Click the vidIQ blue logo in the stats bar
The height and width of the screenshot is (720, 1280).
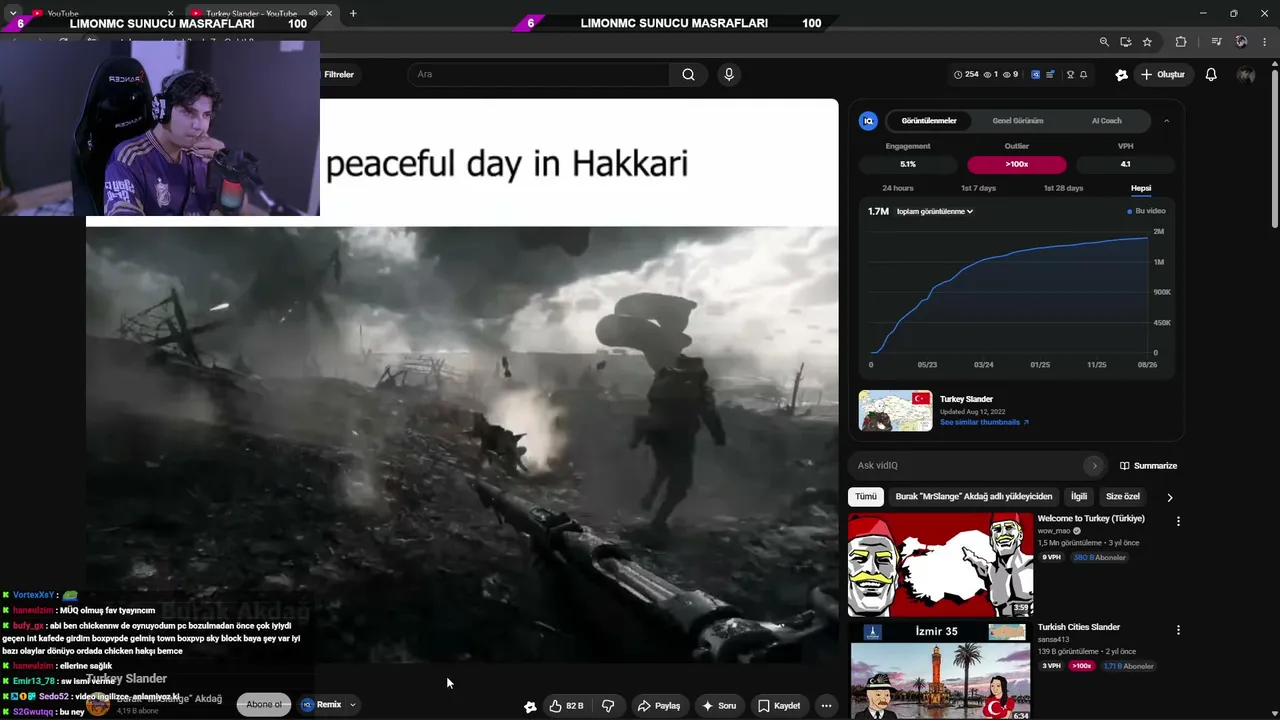pyautogui.click(x=1036, y=74)
